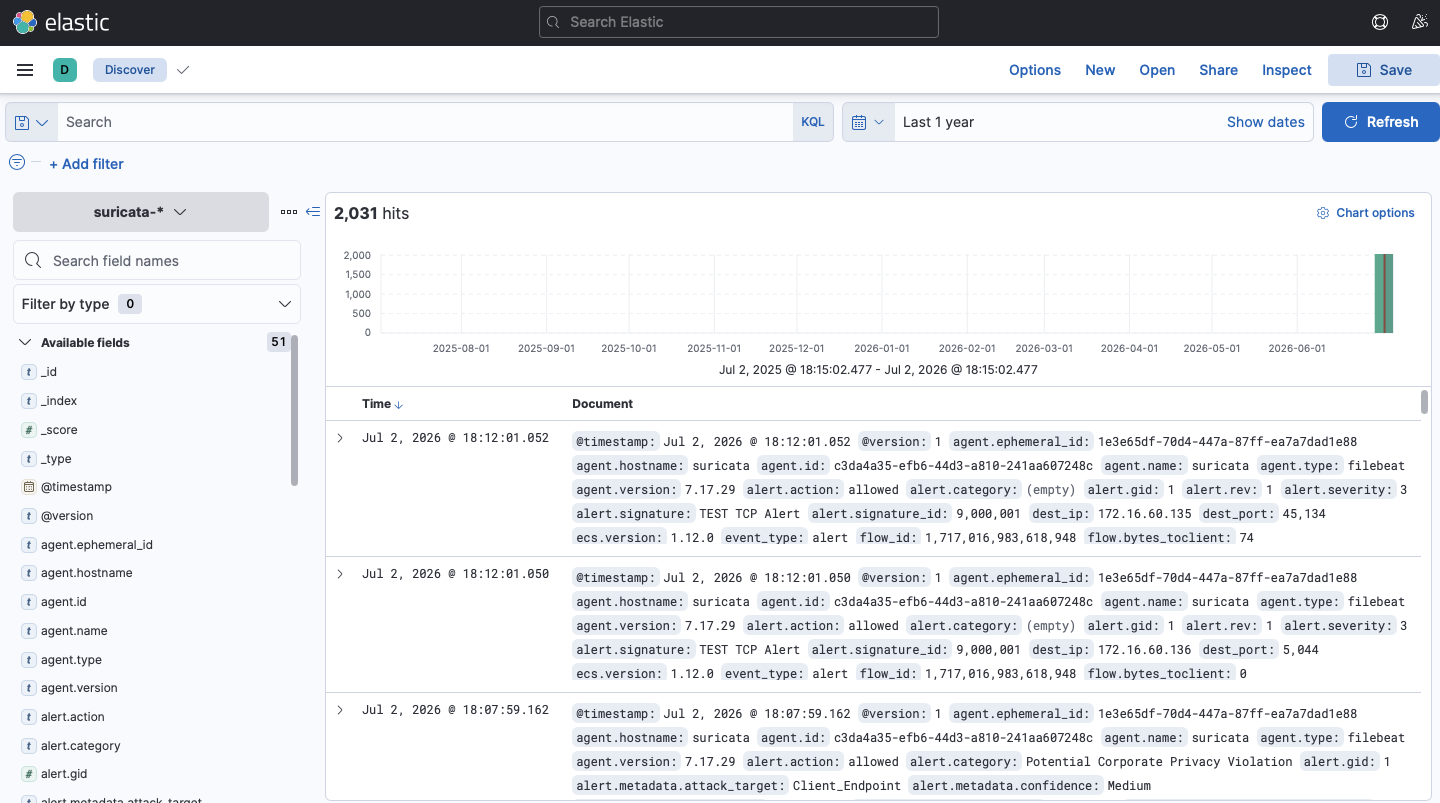Expand Filter by type dropdown

pos(157,304)
